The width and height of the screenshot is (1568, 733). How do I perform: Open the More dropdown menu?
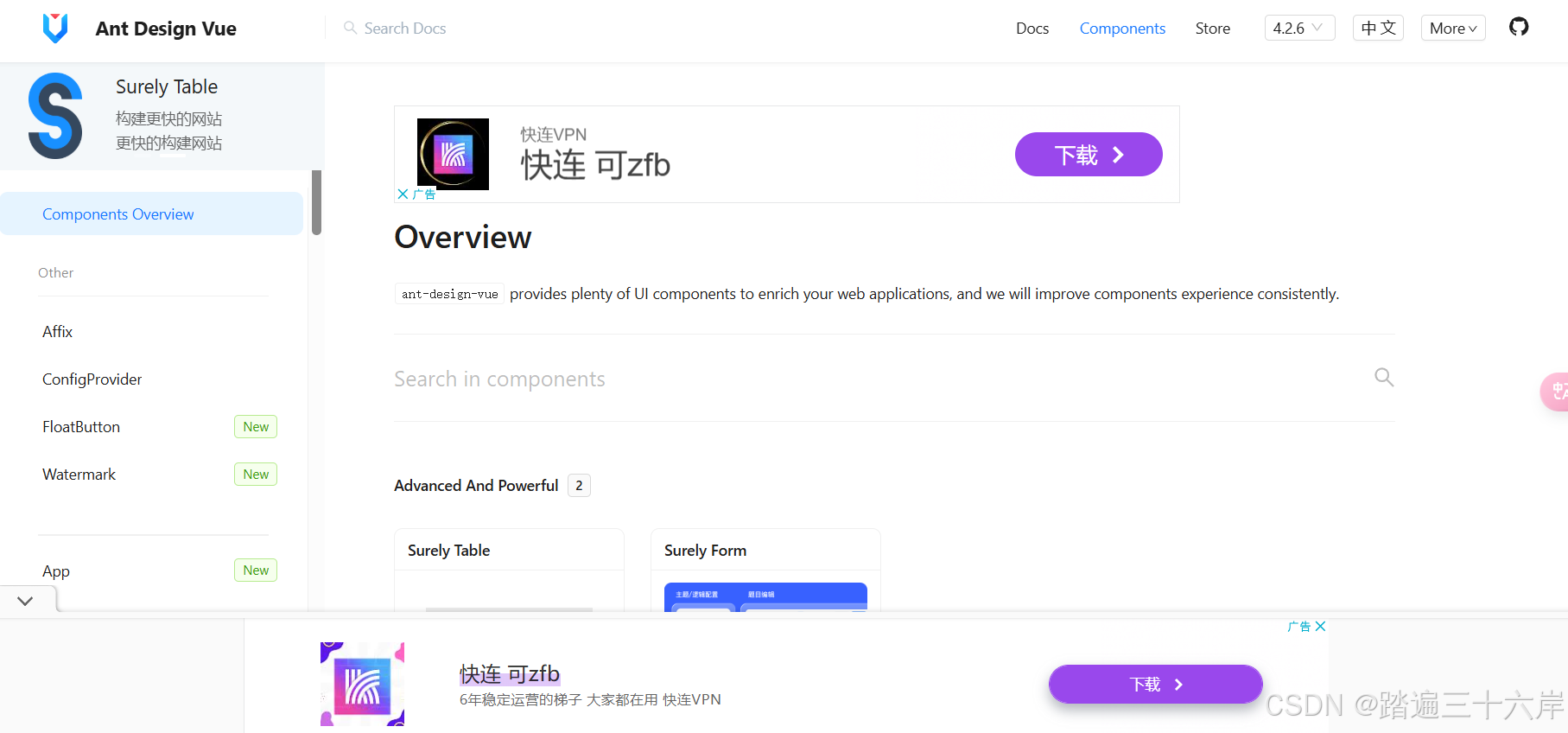tap(1453, 28)
